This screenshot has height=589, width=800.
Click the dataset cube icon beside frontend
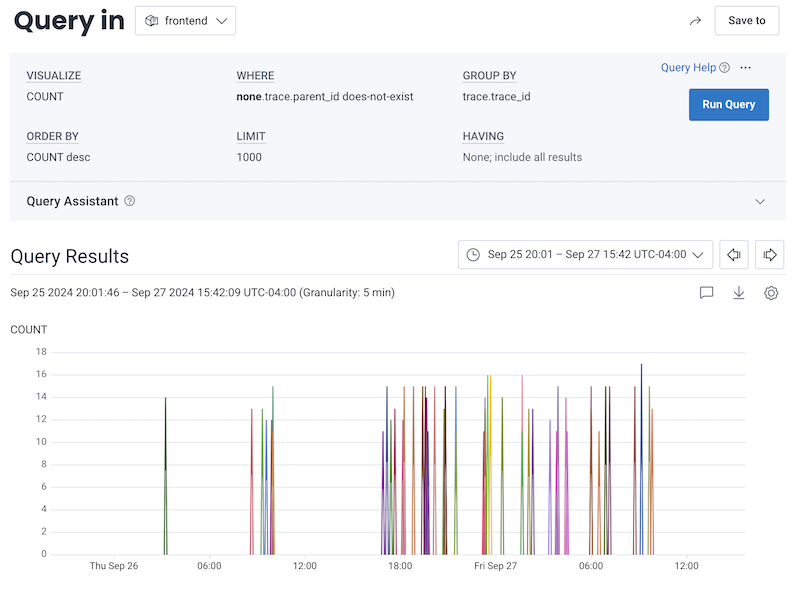pyautogui.click(x=152, y=20)
